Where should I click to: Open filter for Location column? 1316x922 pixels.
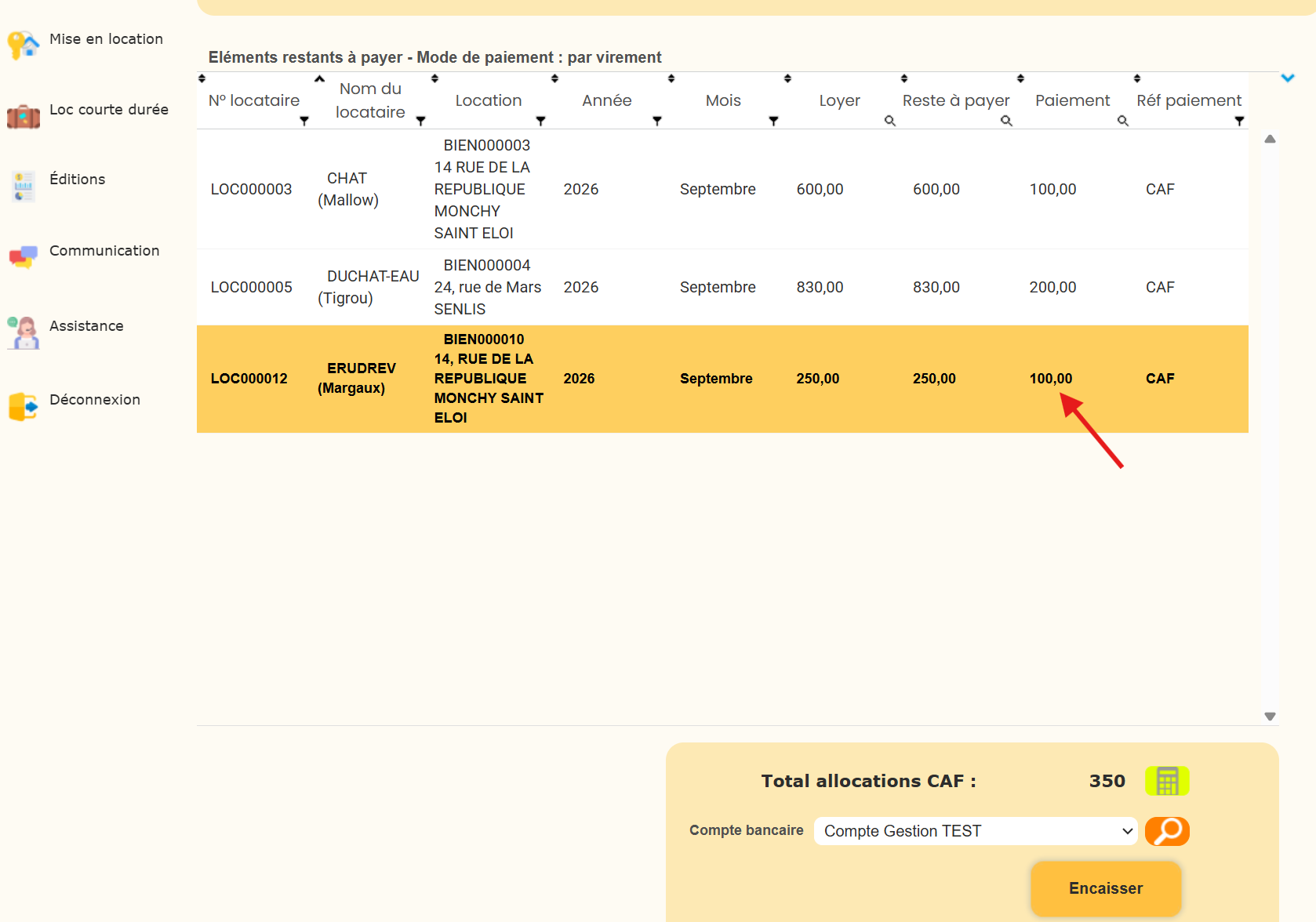(x=540, y=121)
